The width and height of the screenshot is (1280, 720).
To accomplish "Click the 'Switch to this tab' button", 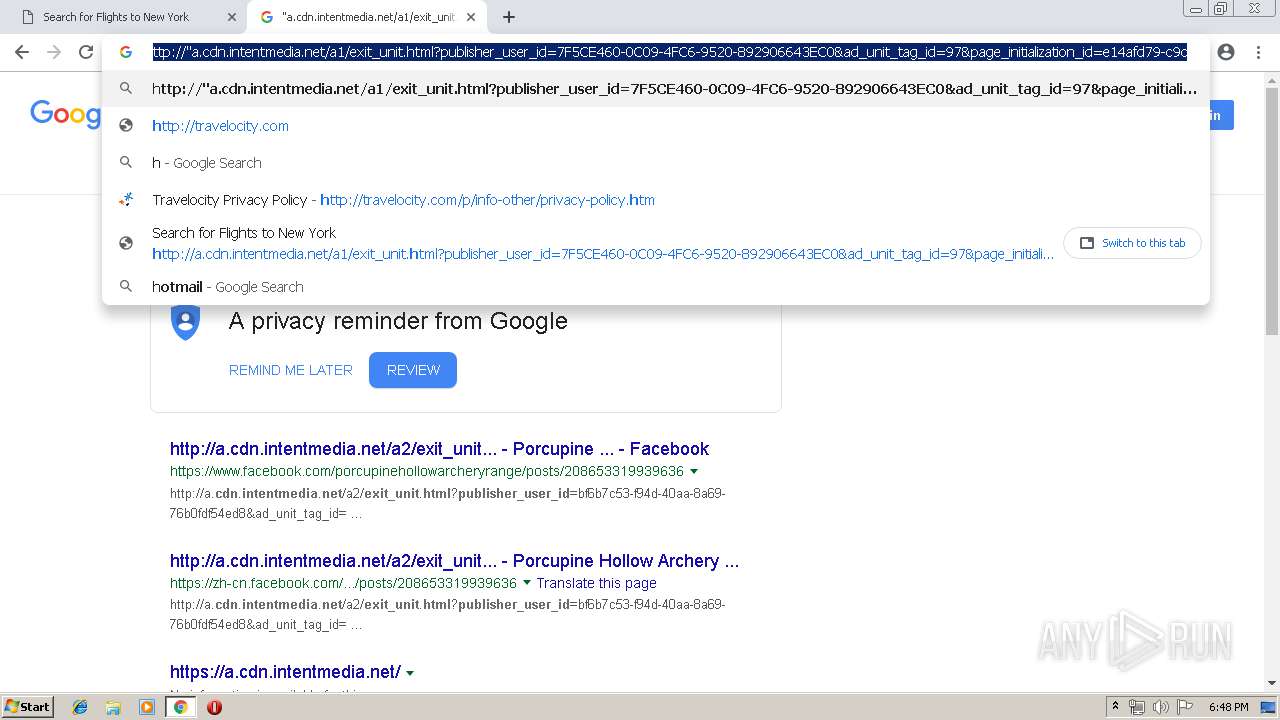I will pos(1132,243).
